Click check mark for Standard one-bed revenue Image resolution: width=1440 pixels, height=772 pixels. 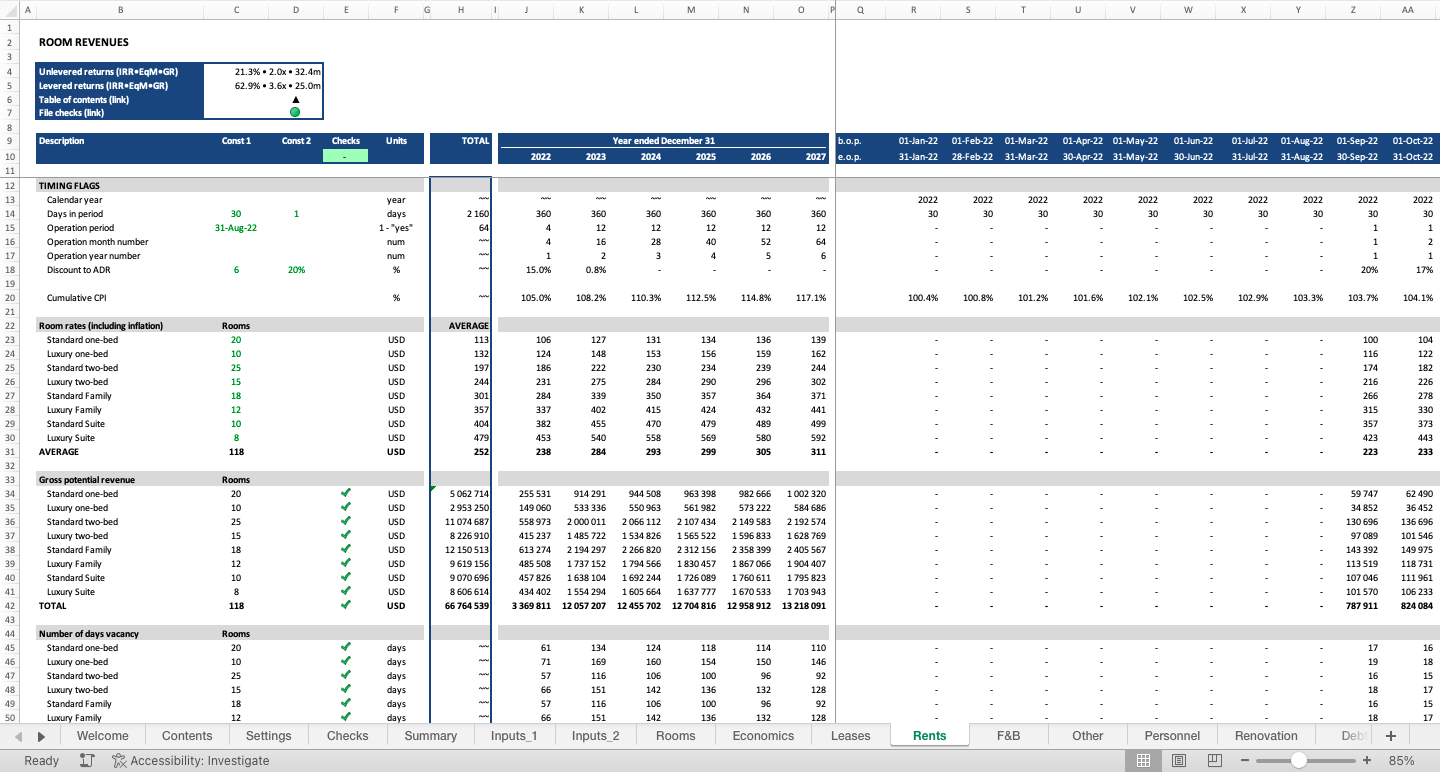click(x=346, y=494)
